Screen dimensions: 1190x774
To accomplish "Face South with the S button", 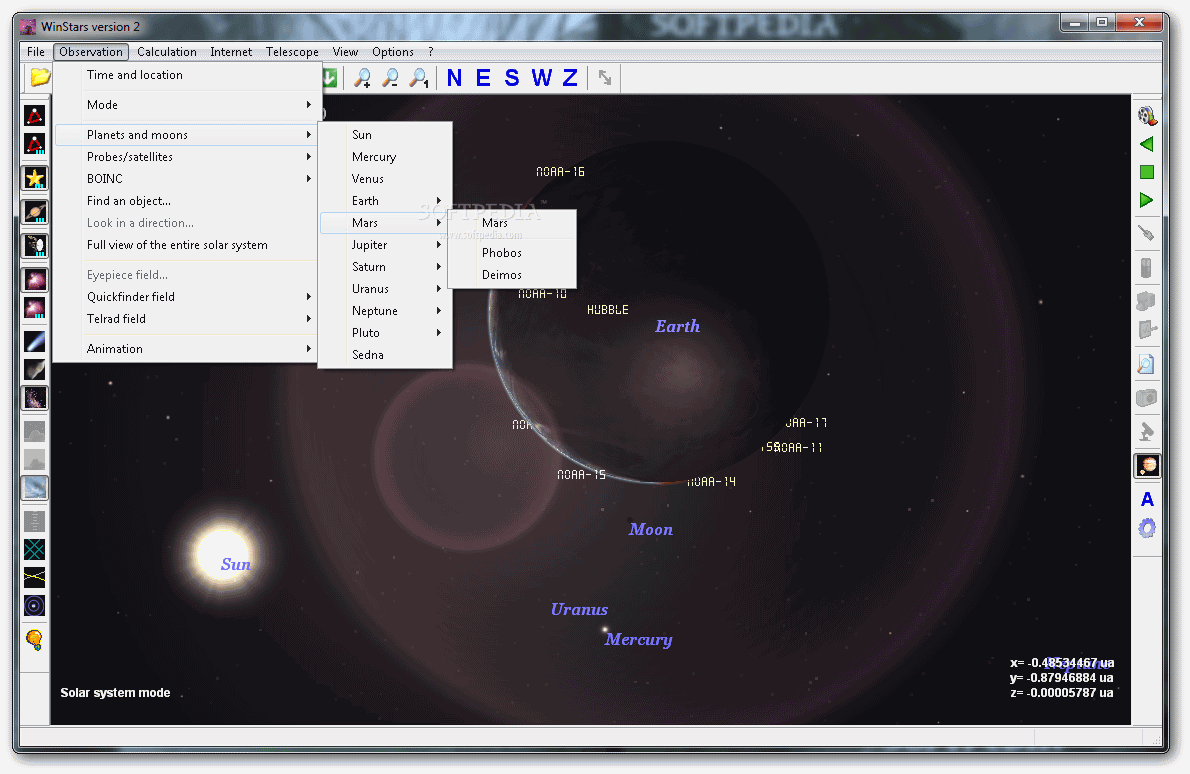I will (x=512, y=77).
